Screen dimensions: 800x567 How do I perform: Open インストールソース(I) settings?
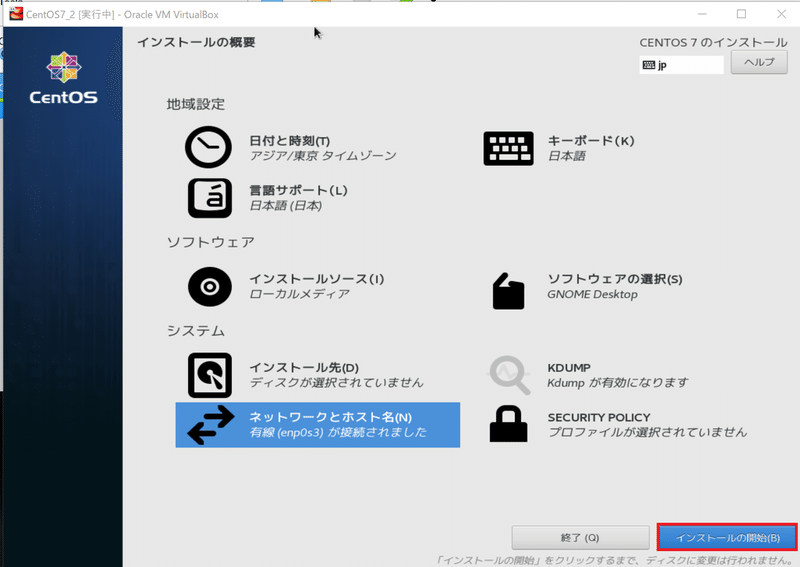(x=316, y=279)
